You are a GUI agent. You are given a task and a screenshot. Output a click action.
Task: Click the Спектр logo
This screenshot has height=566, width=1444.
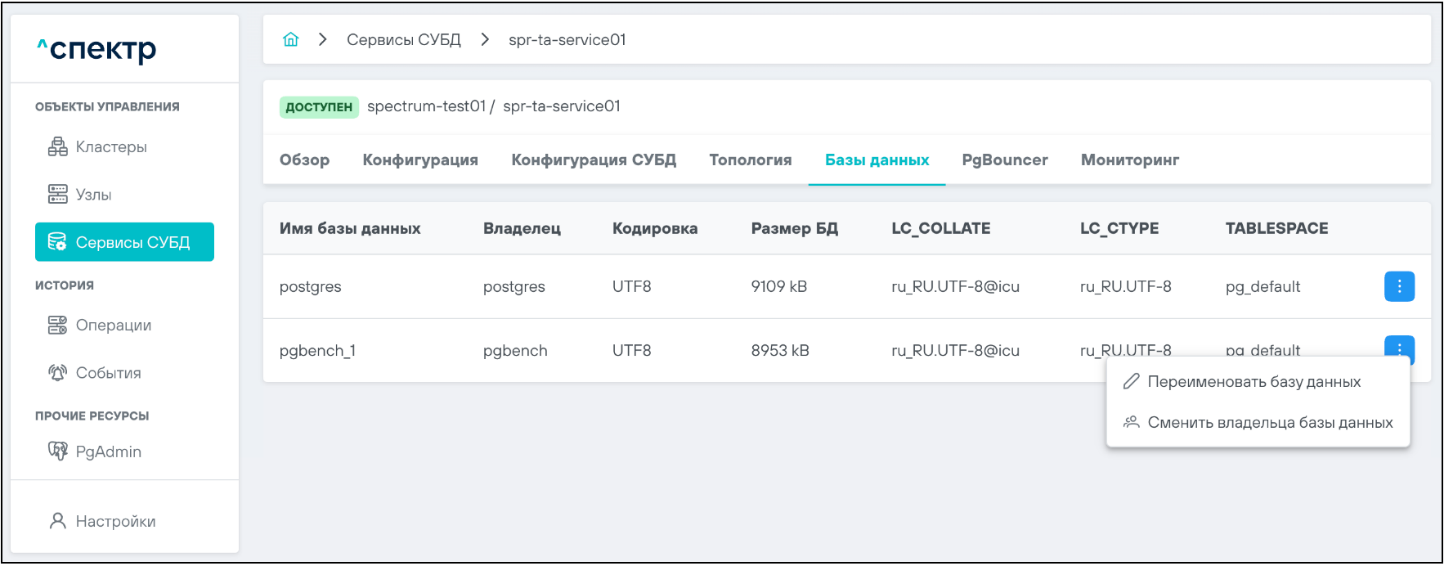tap(96, 49)
